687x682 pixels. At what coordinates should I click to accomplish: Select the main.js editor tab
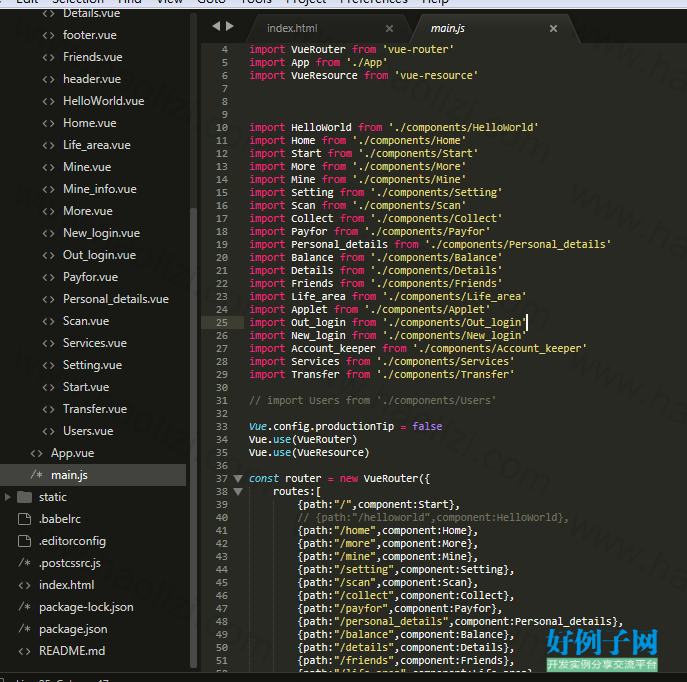tap(447, 28)
